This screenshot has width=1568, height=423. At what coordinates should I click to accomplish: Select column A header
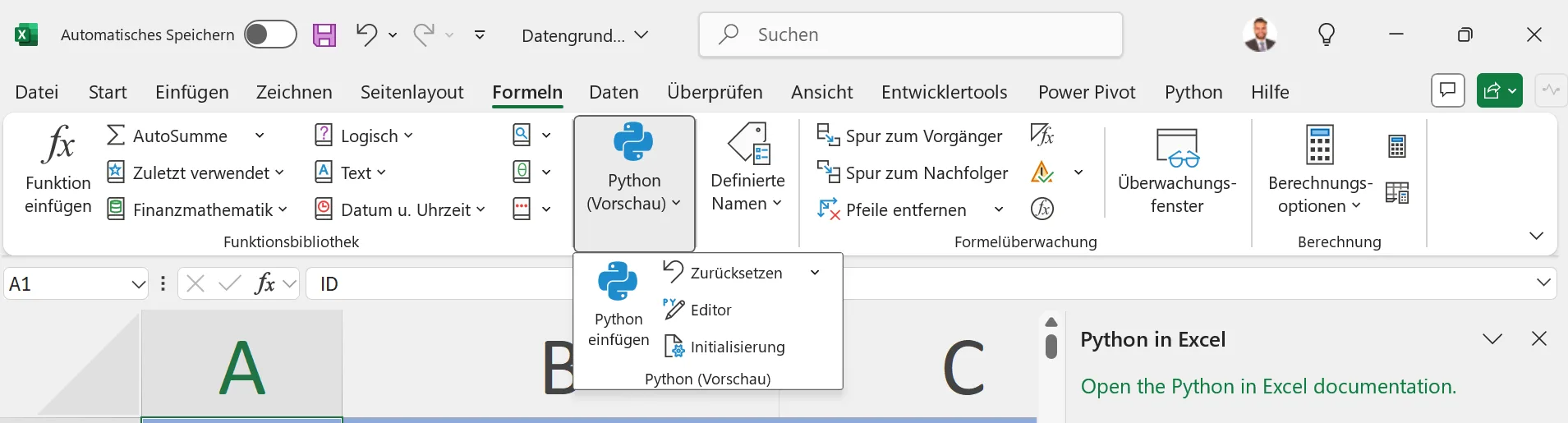click(241, 367)
